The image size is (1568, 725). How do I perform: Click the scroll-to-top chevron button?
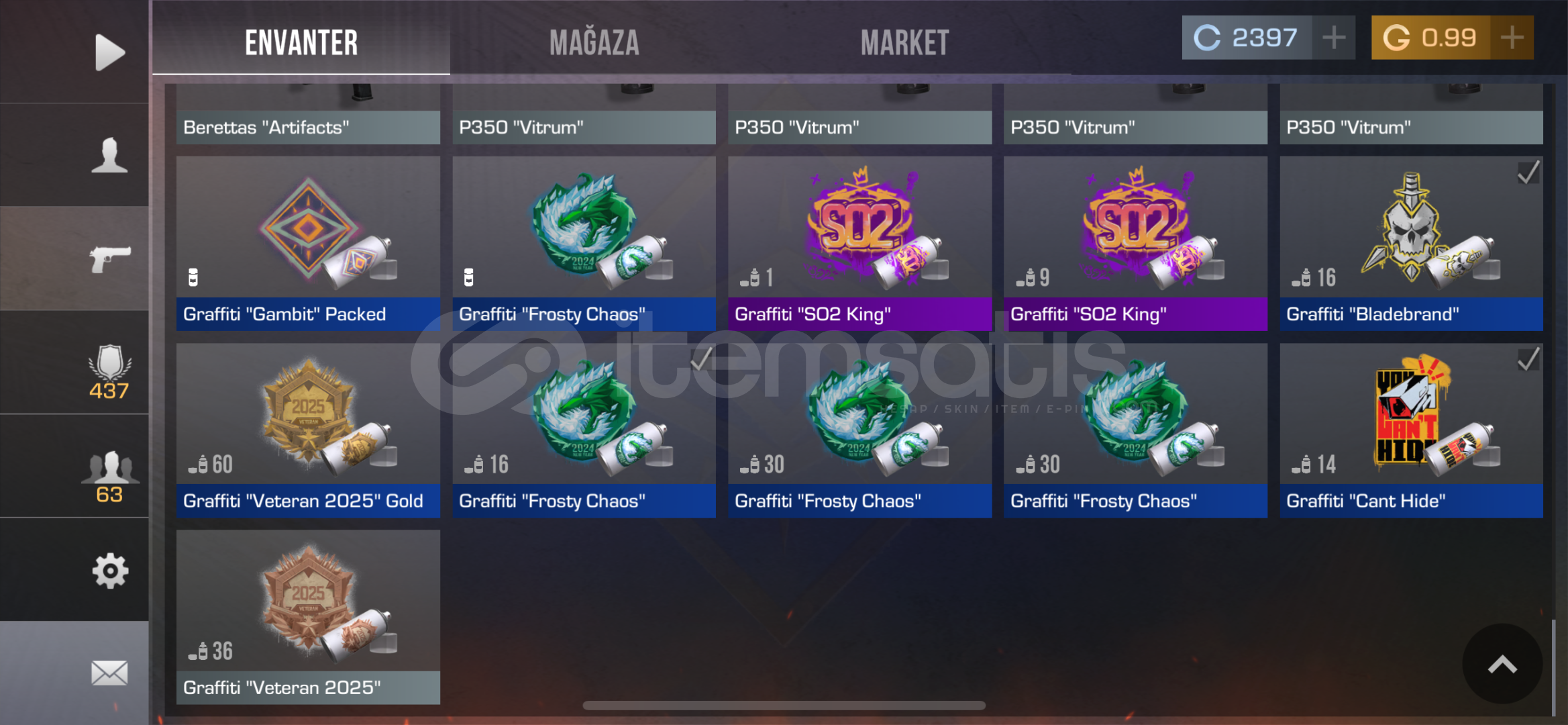click(1502, 664)
